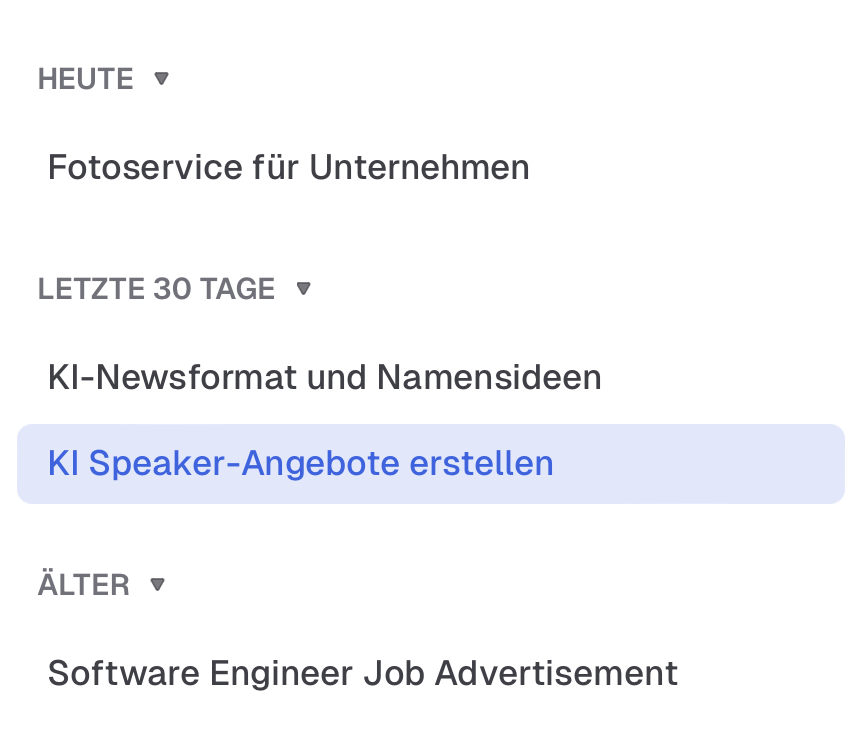Open the chat Software Engineer Job Advertisement

(x=362, y=673)
